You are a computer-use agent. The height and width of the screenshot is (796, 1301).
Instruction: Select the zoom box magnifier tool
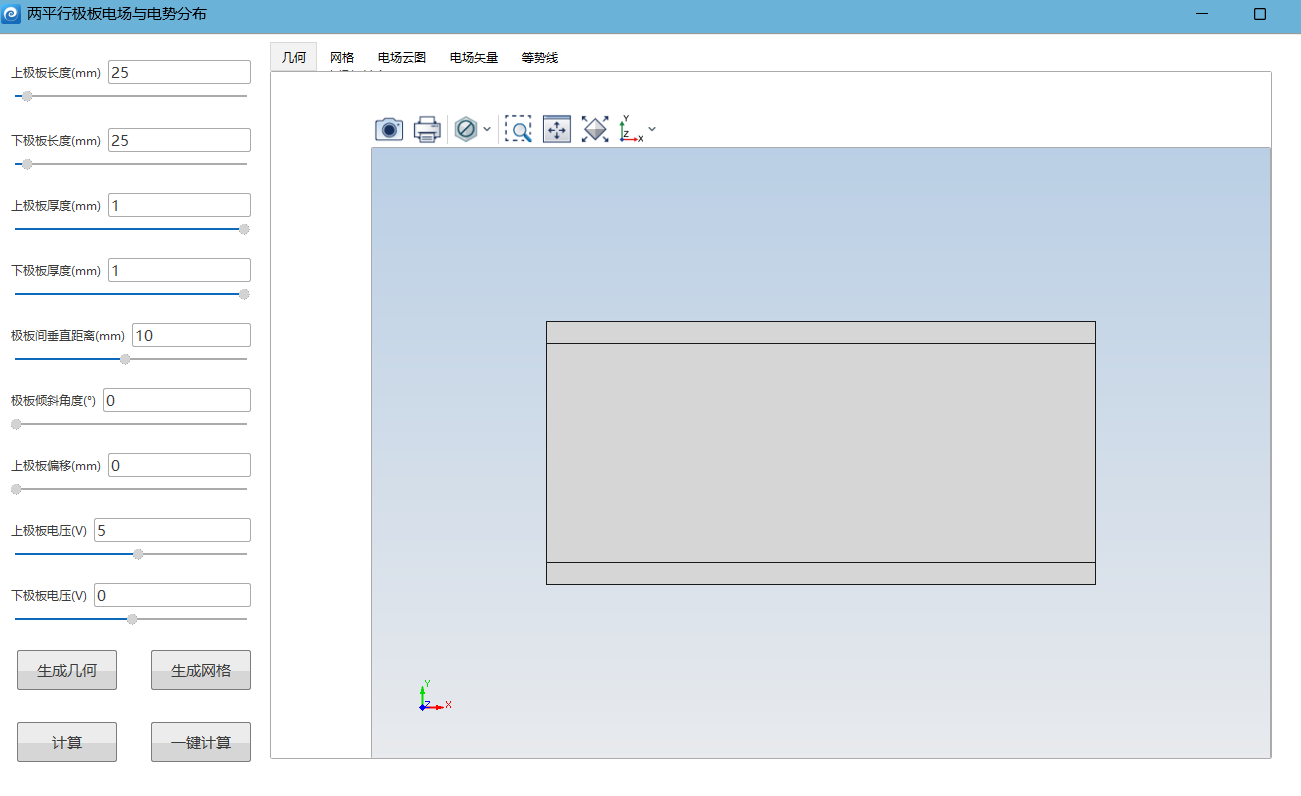[518, 129]
